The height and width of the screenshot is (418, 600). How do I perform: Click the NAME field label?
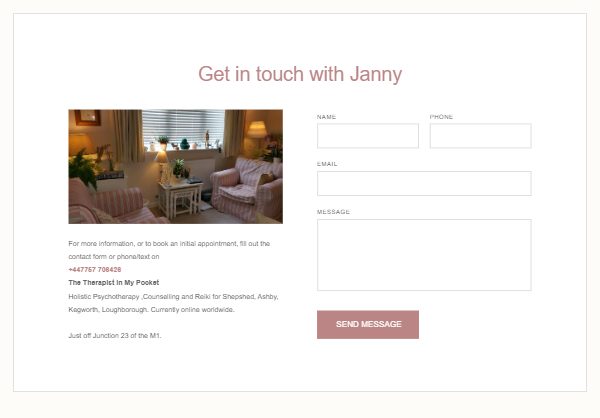(326, 117)
